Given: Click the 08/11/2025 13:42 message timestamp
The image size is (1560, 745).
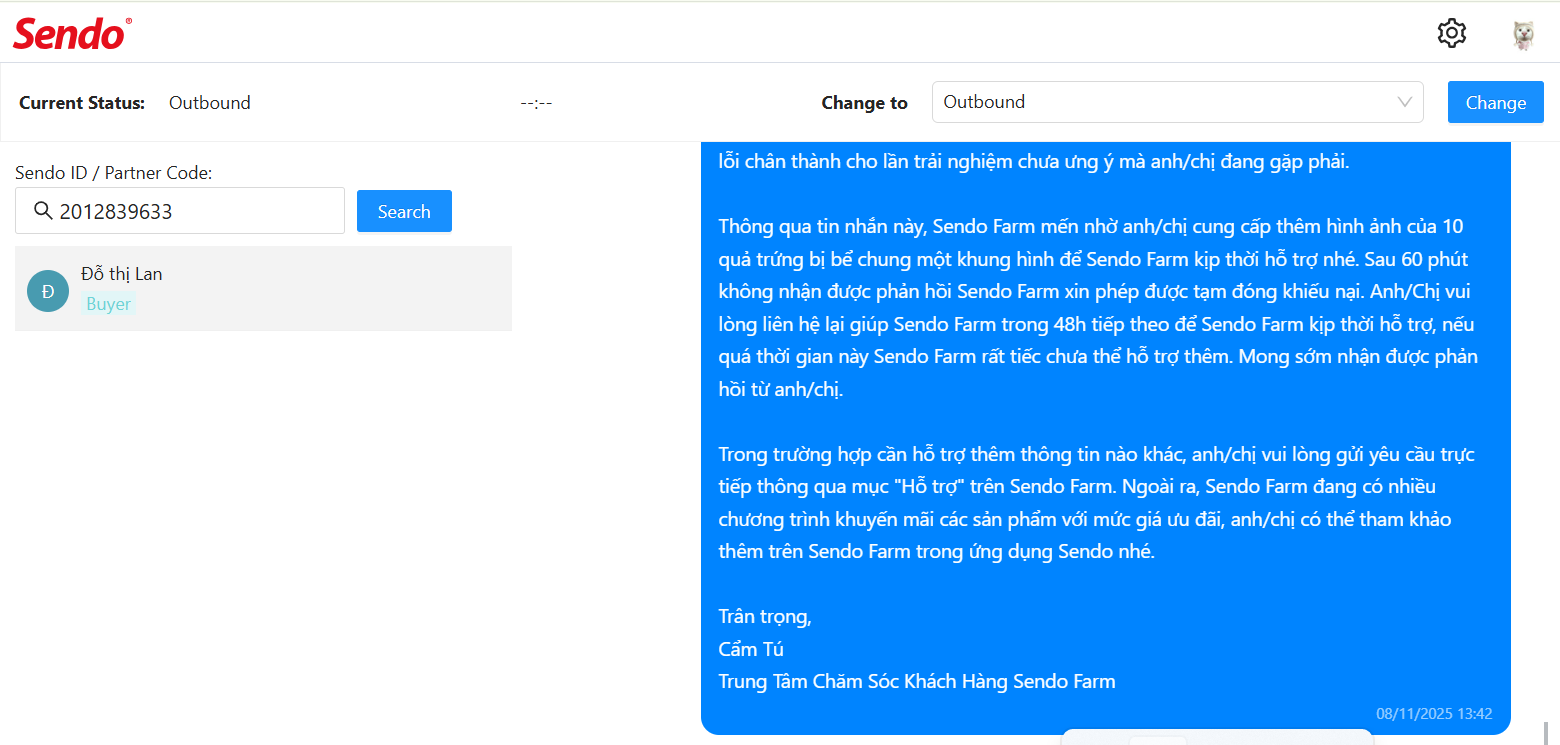Looking at the screenshot, I should click(1434, 714).
